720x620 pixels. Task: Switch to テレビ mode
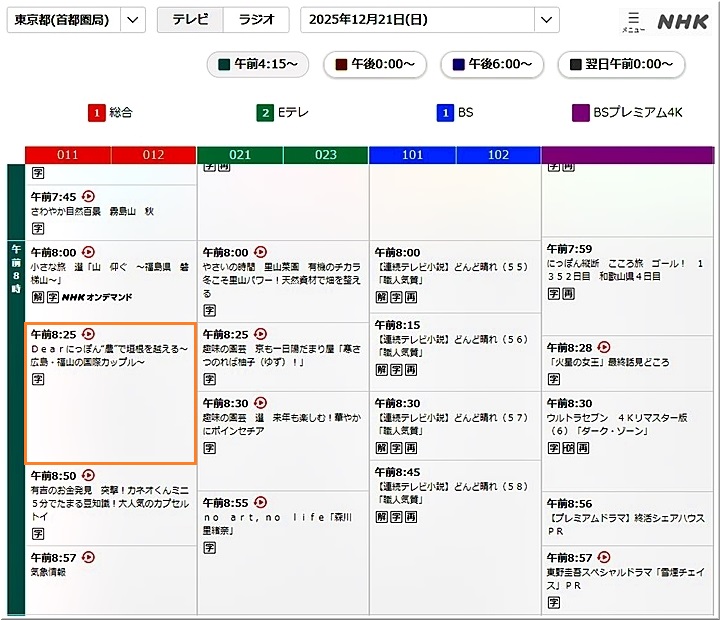click(190, 20)
